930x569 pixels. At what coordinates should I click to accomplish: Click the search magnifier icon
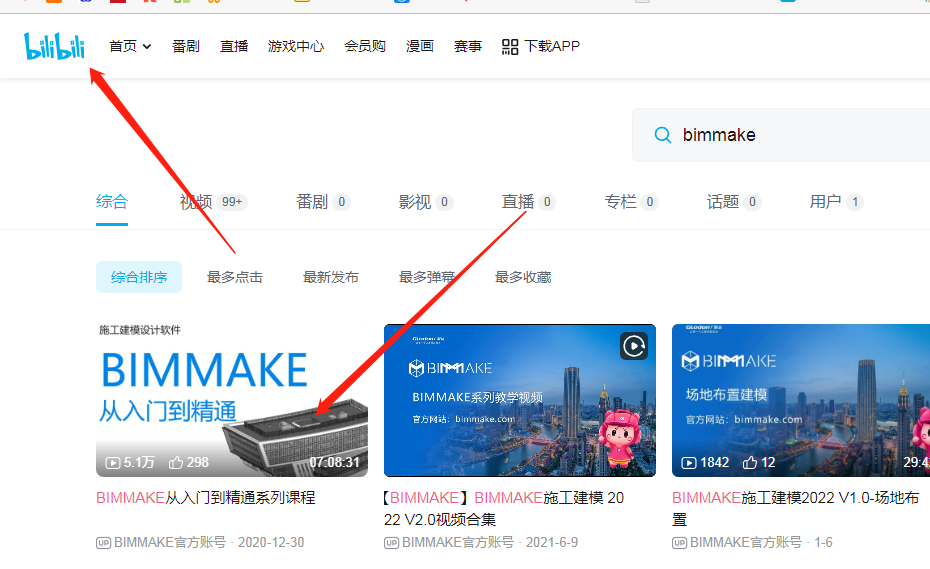(x=663, y=135)
